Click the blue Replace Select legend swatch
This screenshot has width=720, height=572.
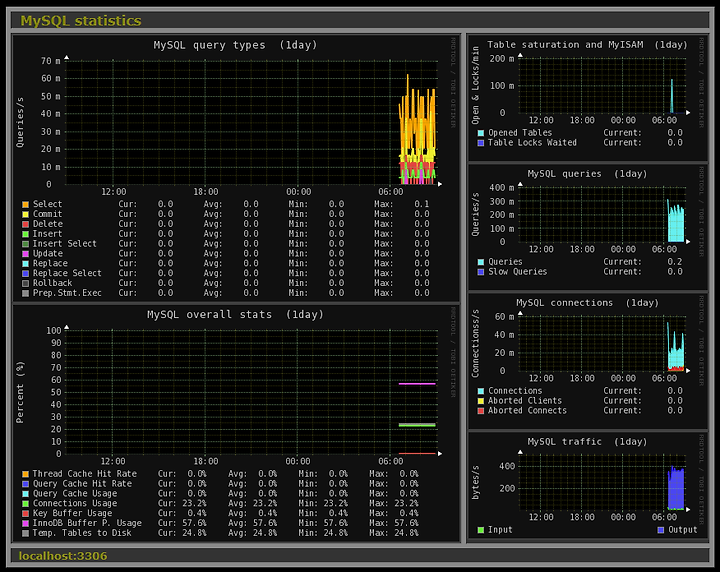pyautogui.click(x=25, y=274)
